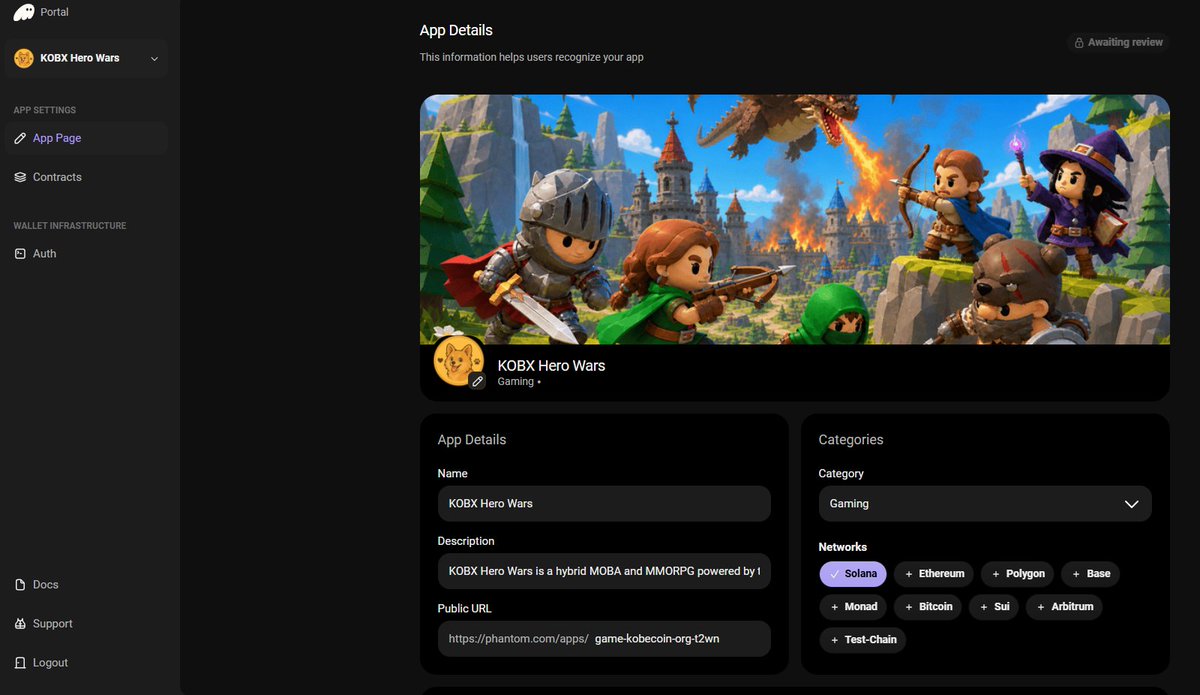Viewport: 1200px width, 695px height.
Task: Open the Category dropdown showing Gaming
Action: click(985, 504)
